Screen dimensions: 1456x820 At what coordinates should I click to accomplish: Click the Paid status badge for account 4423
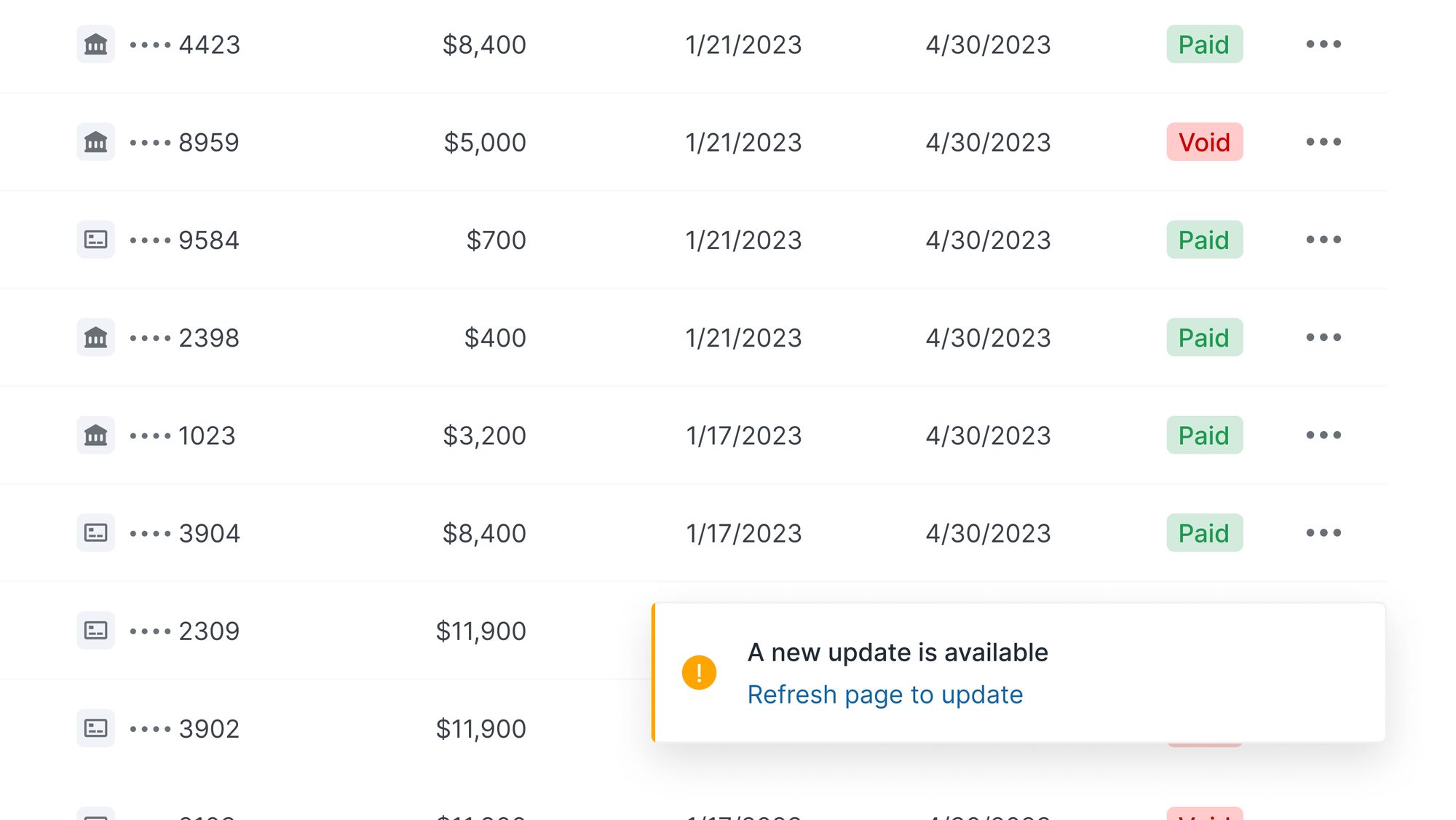1205,44
